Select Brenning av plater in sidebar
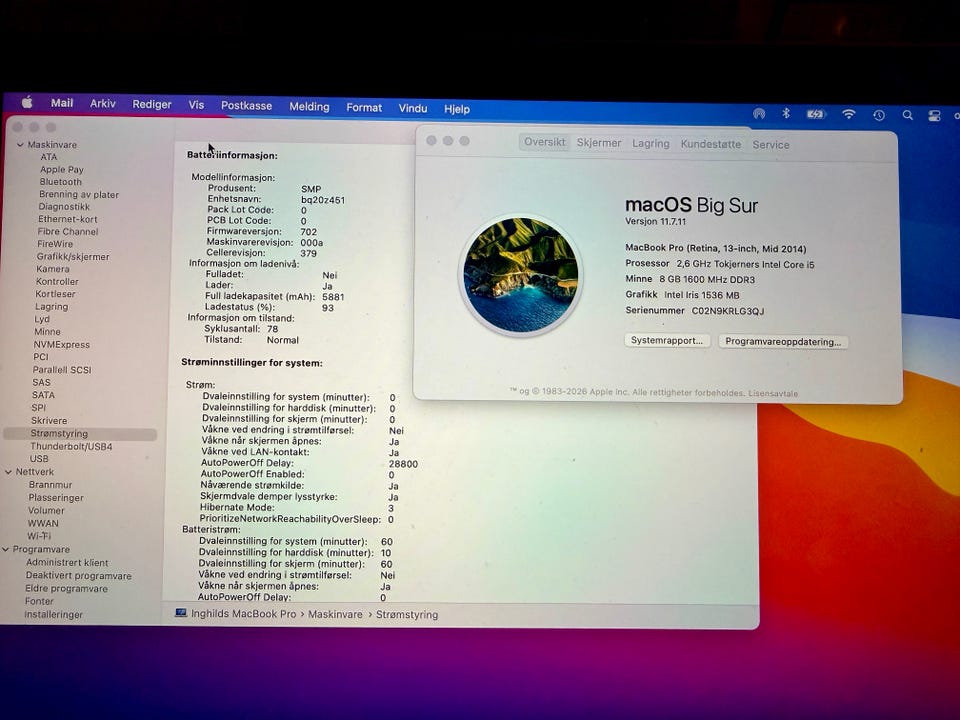960x720 pixels. tap(79, 194)
